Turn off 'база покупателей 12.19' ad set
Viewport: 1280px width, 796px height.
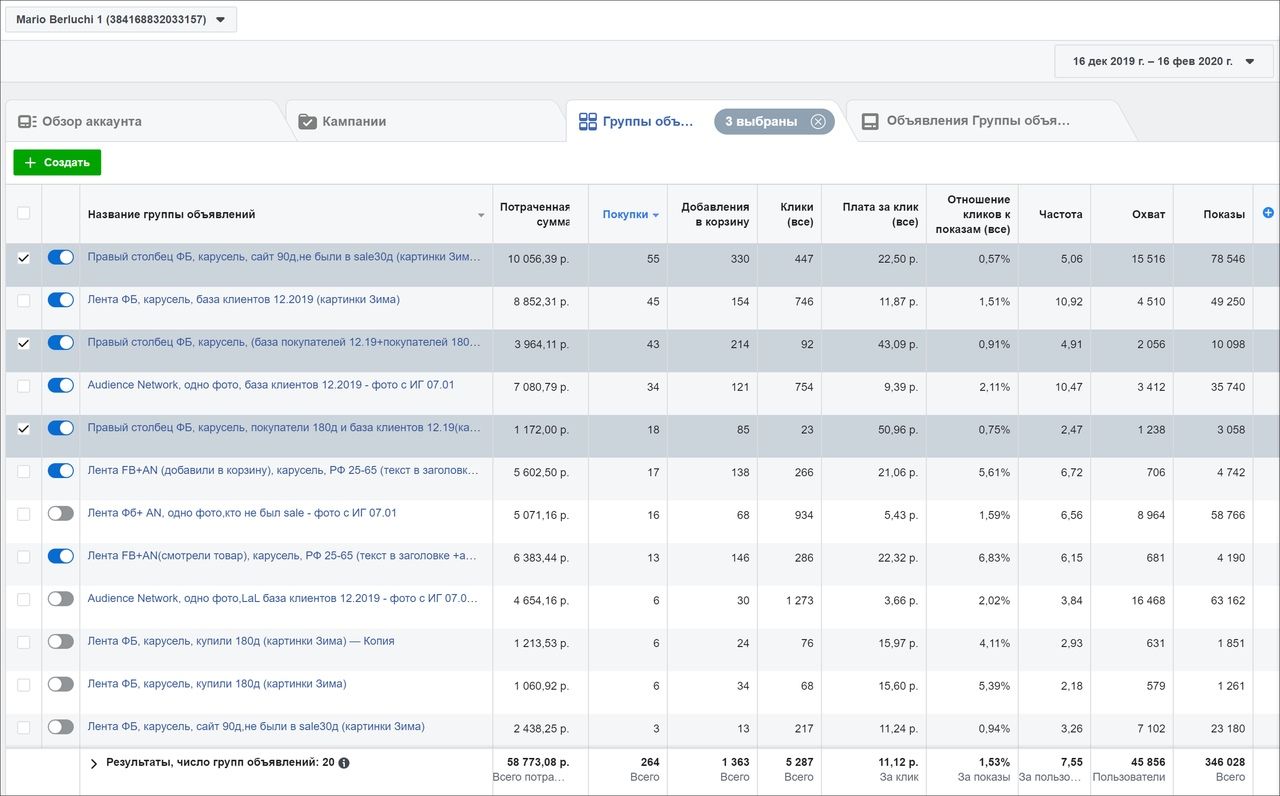pyautogui.click(x=61, y=343)
